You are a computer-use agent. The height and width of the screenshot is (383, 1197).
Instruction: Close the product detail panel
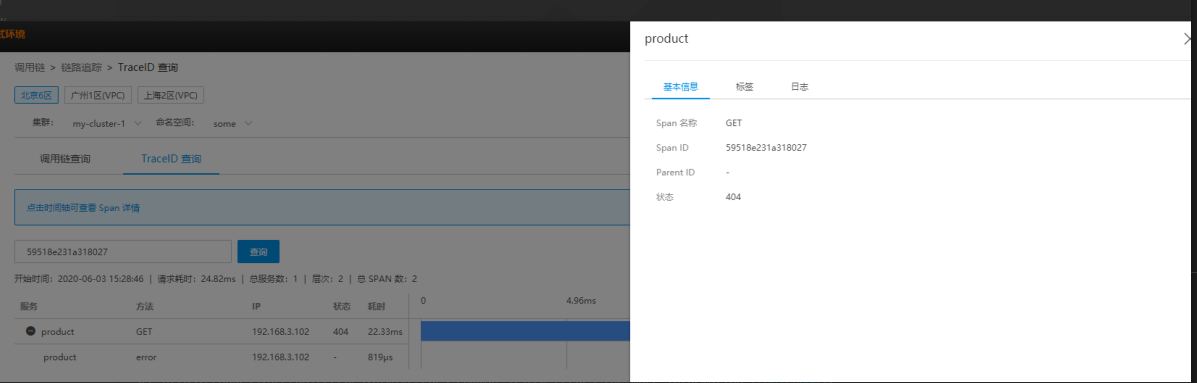click(1188, 39)
